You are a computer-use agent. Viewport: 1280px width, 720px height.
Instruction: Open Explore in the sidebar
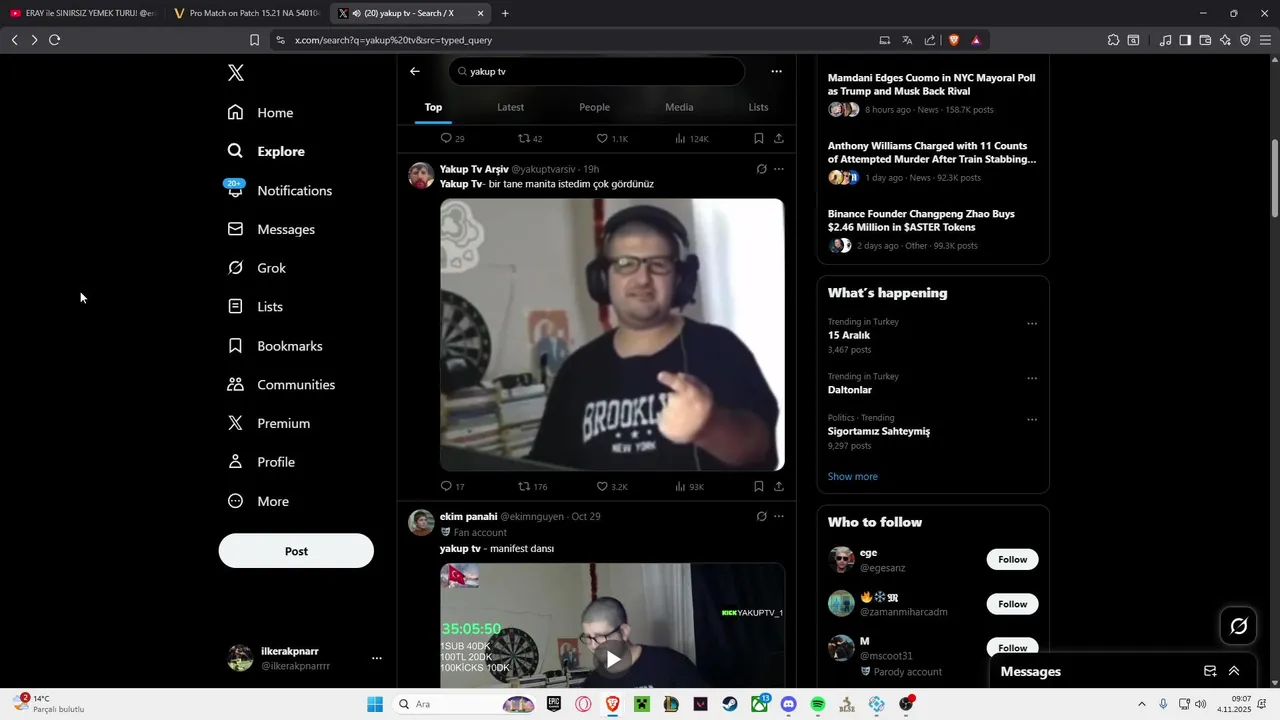pos(266,151)
